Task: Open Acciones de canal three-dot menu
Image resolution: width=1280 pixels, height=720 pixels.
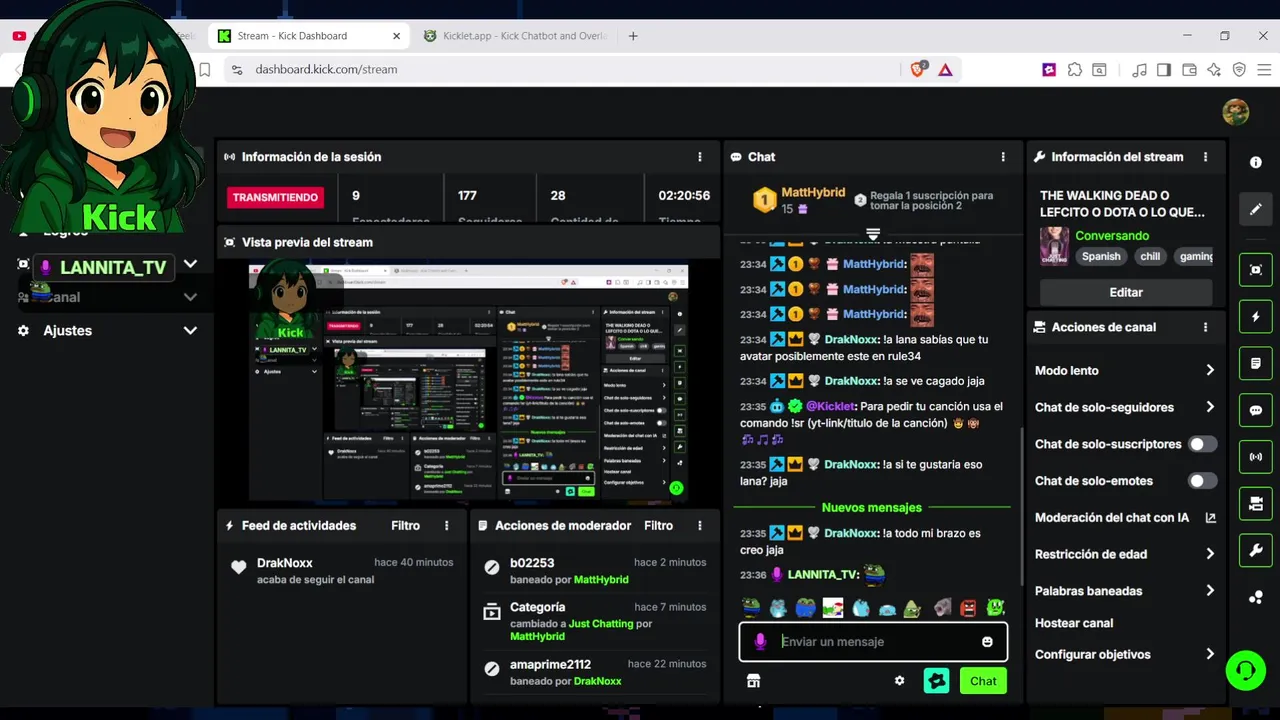Action: (1206, 327)
